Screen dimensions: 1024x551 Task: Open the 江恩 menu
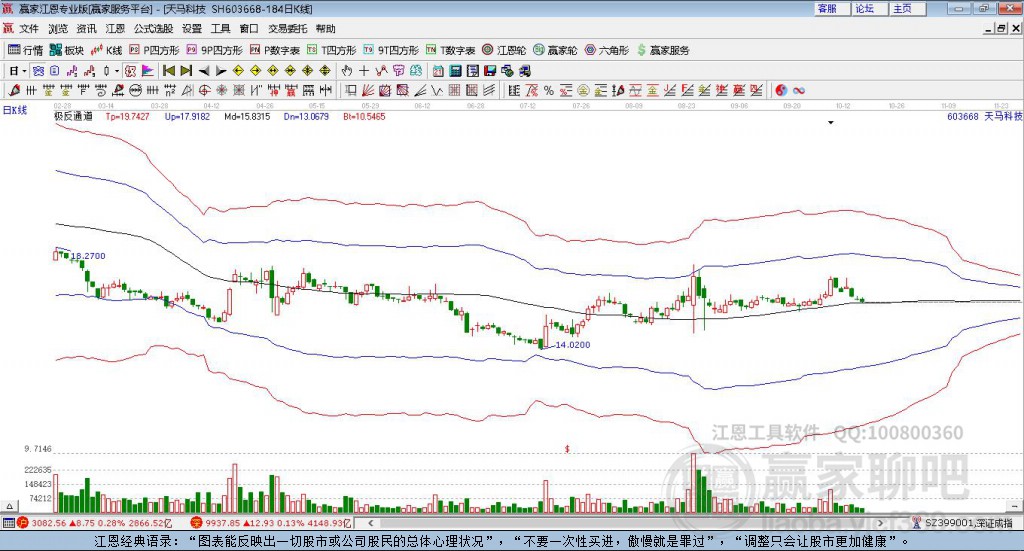point(115,29)
